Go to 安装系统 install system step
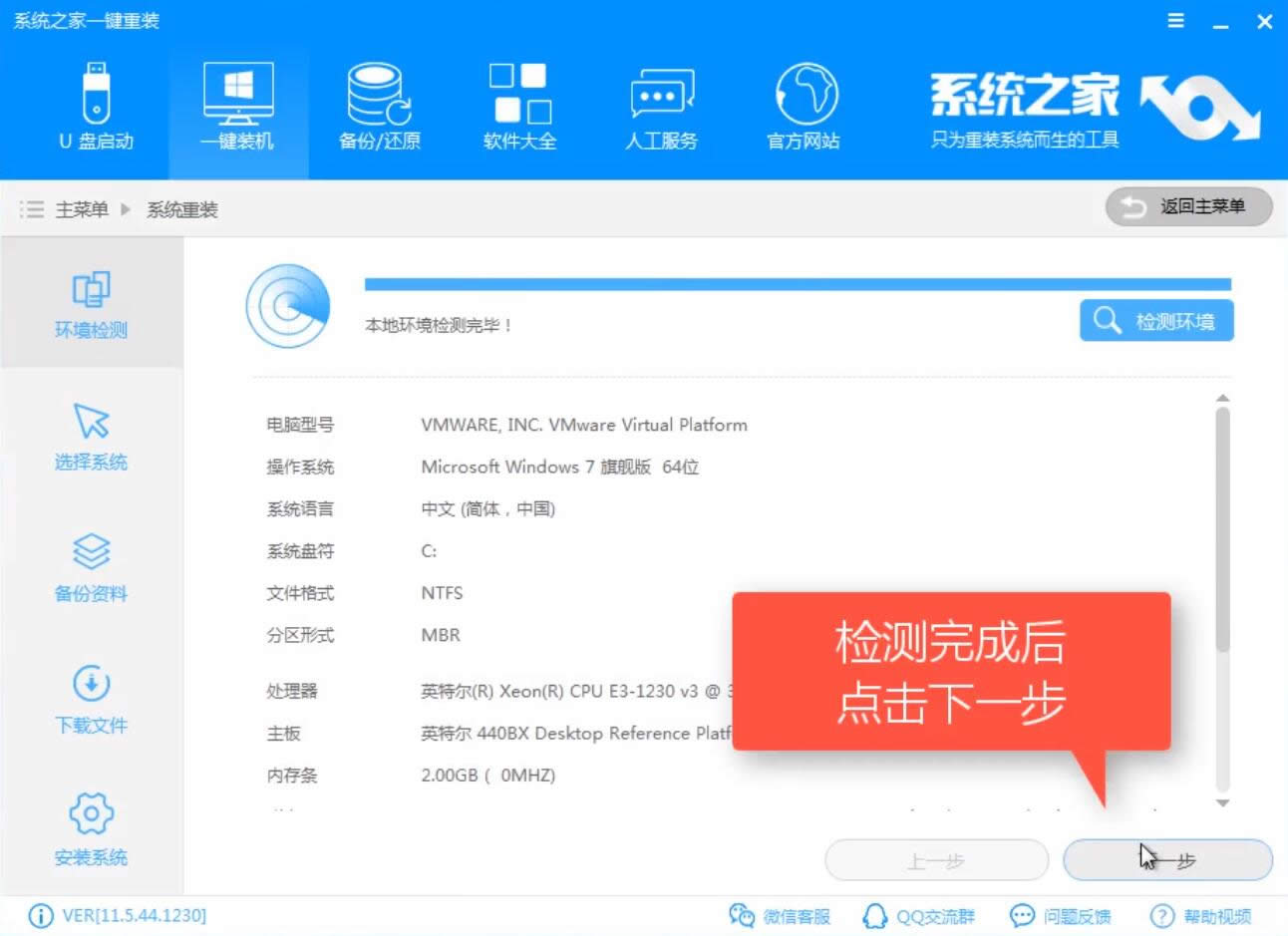 [91, 830]
